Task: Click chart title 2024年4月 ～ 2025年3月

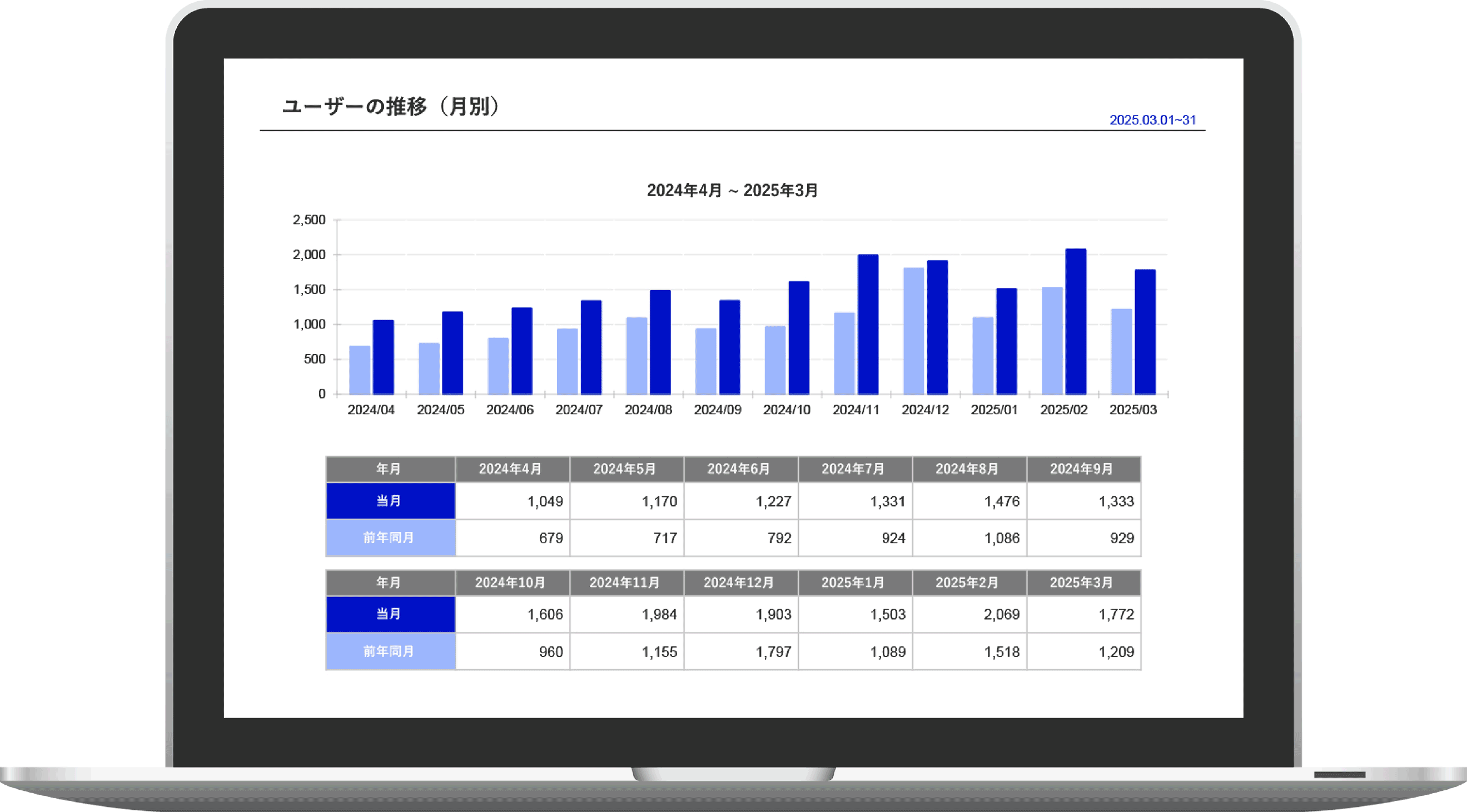Action: [732, 190]
